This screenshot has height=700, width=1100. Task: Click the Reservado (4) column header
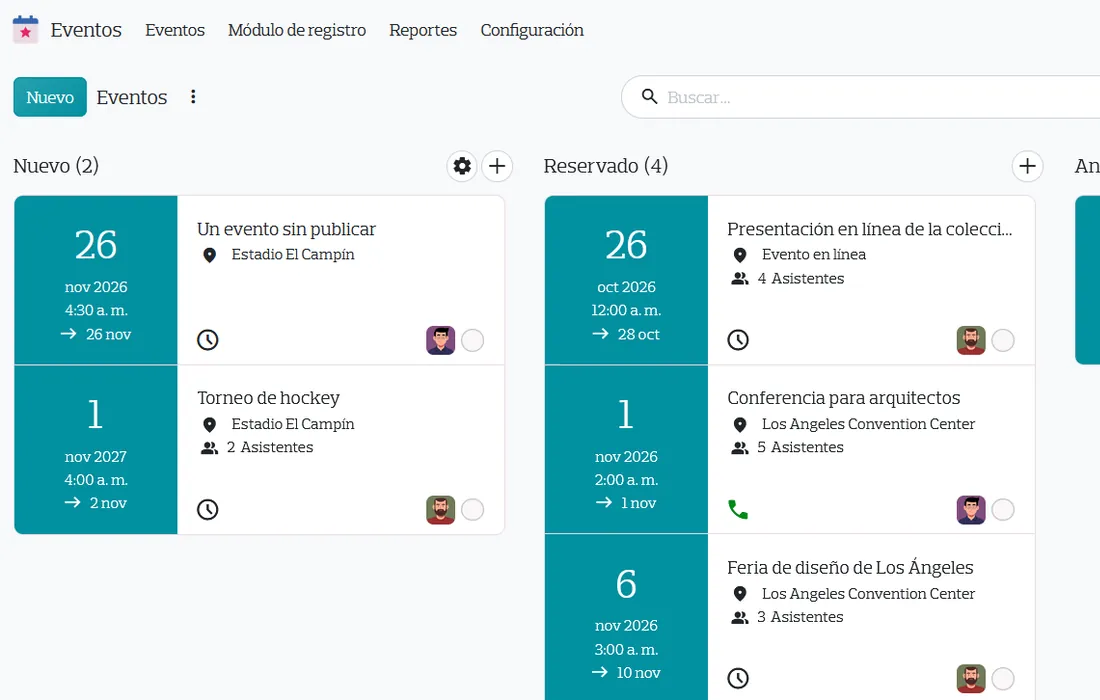(605, 166)
